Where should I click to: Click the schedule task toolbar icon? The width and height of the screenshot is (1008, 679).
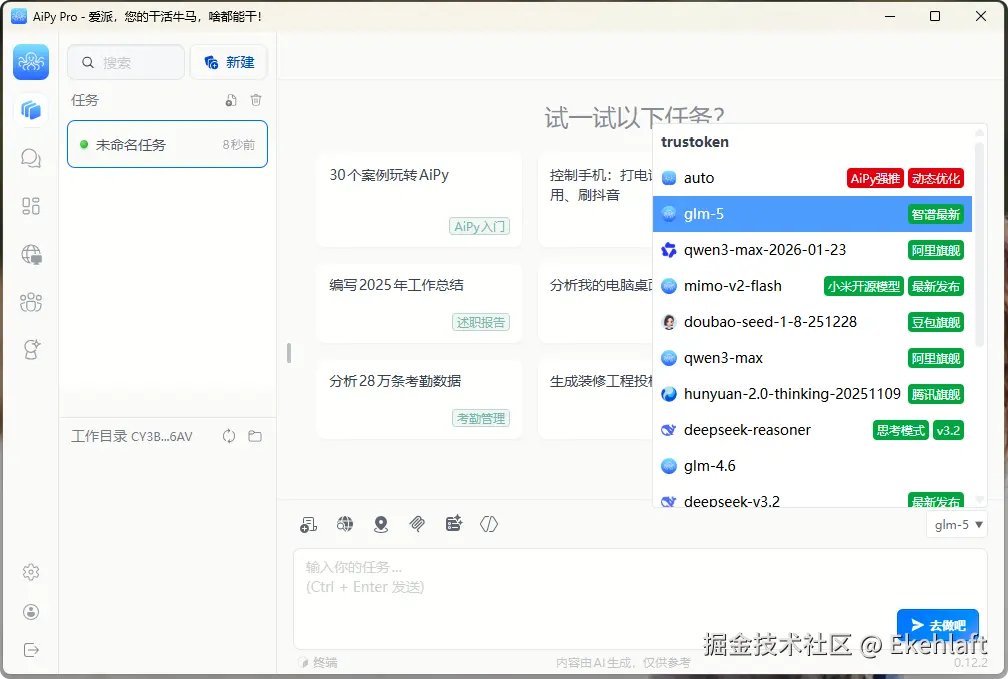[x=454, y=524]
